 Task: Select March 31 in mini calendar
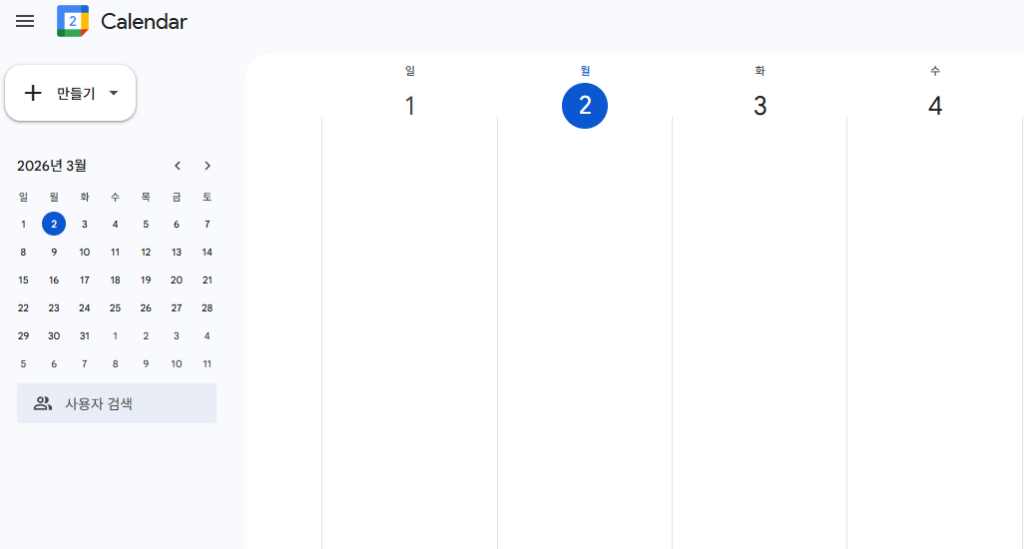[84, 336]
